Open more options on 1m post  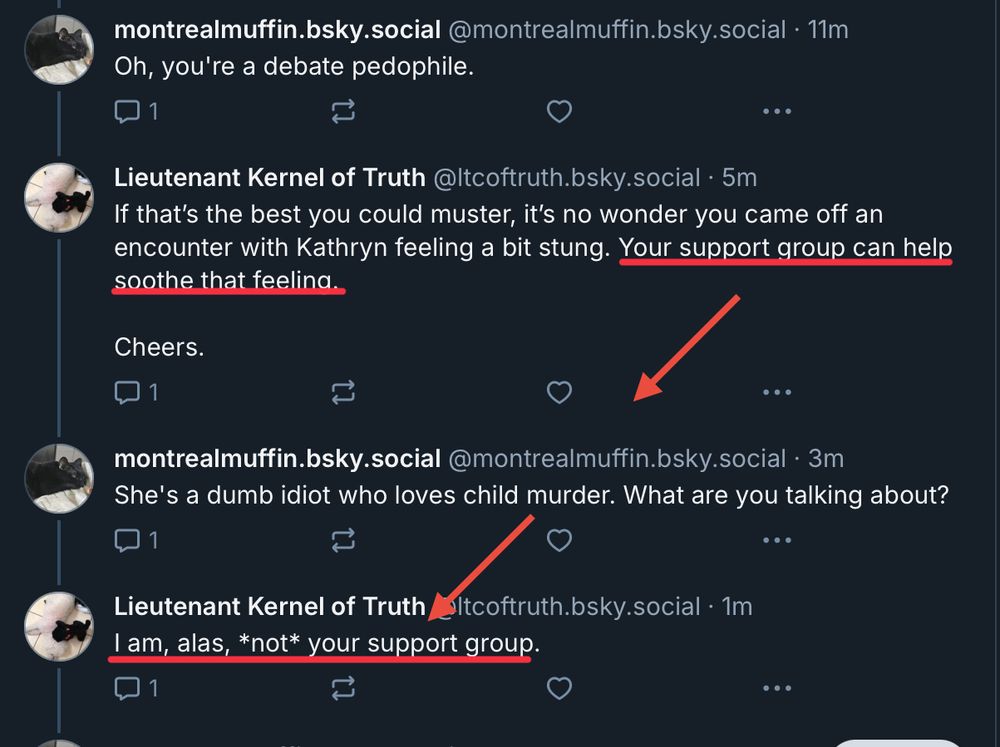[776, 688]
